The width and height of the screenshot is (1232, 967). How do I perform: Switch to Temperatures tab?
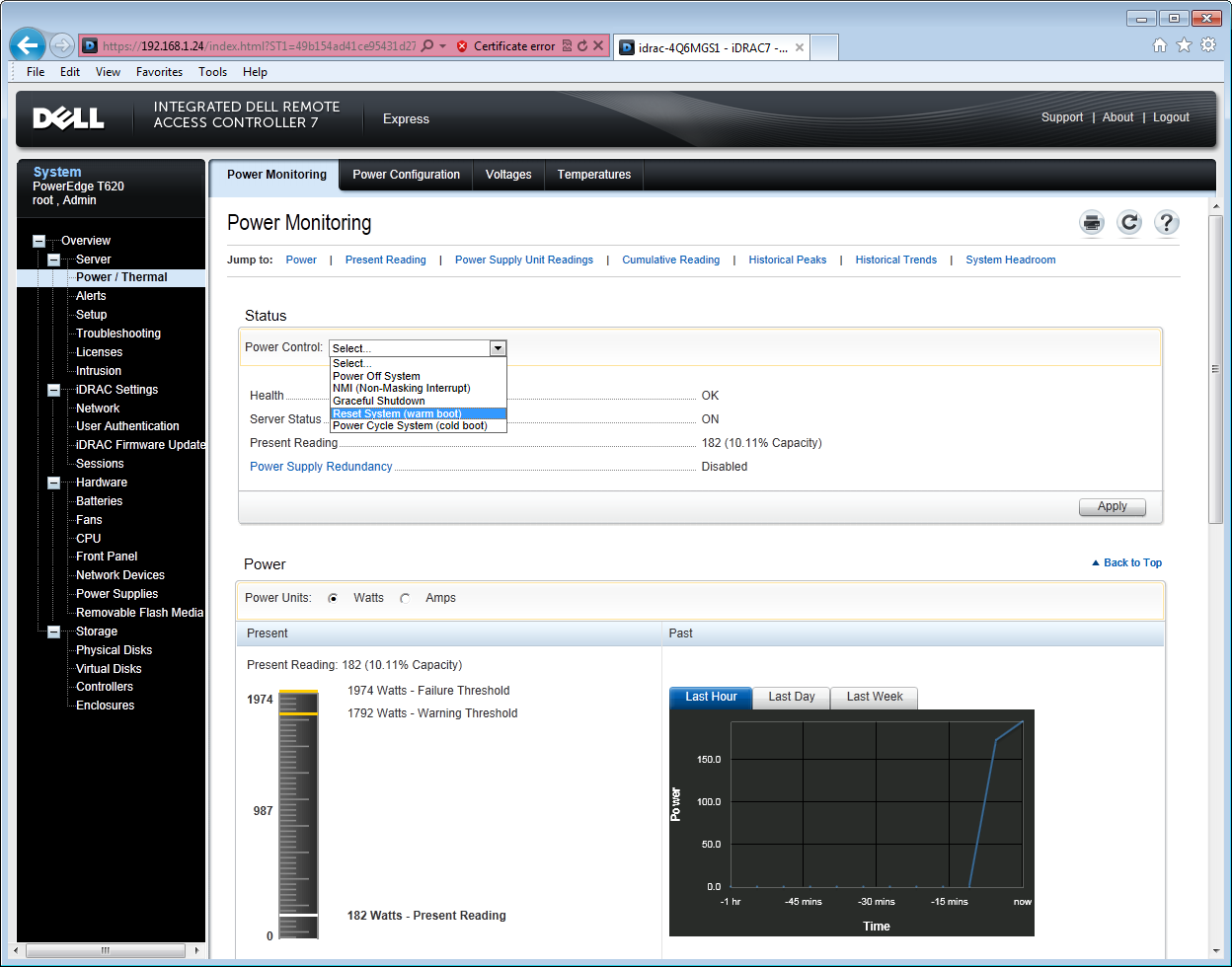pos(594,175)
